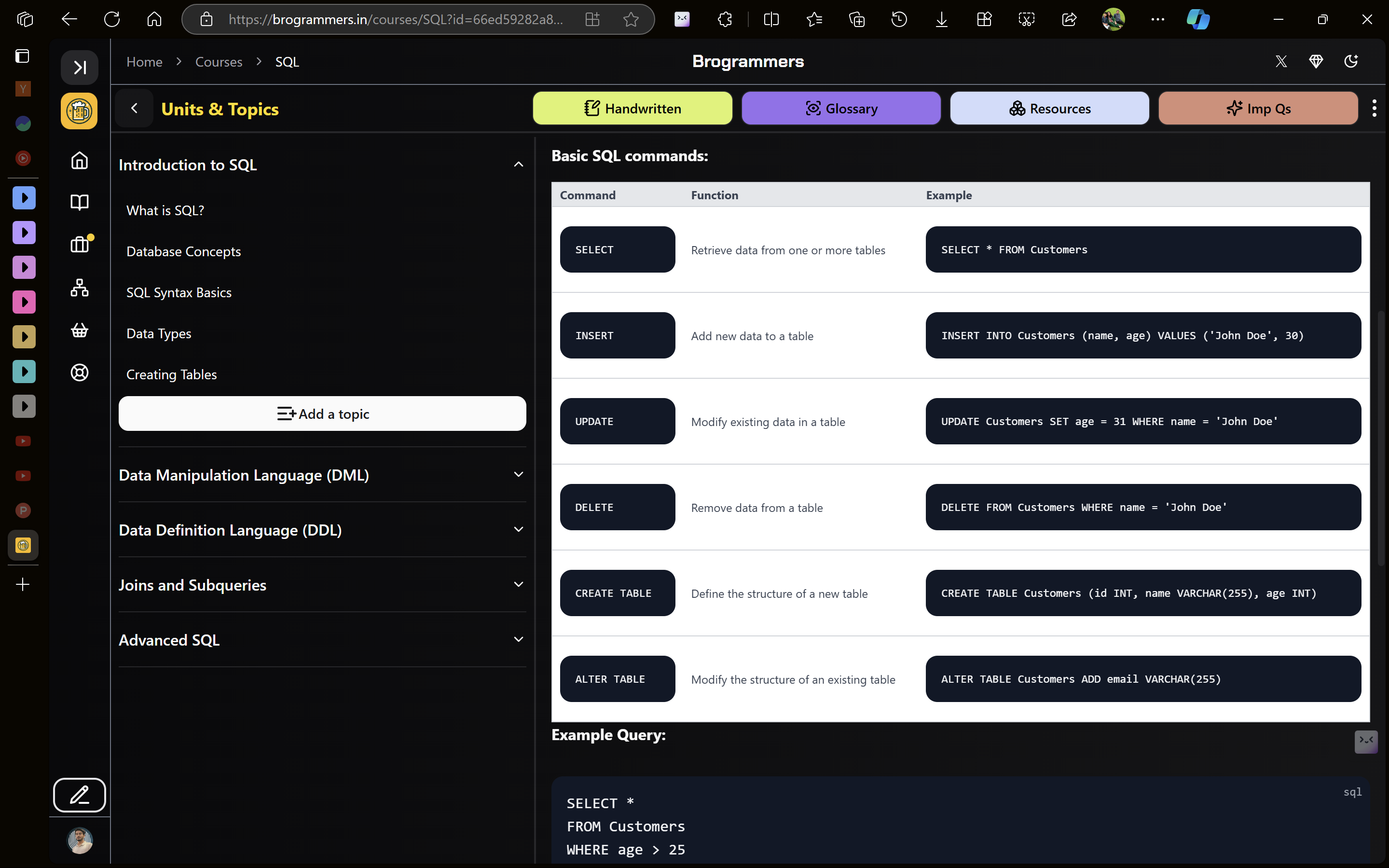Open the Copilot icon
Image resolution: width=1389 pixels, height=868 pixels.
click(1198, 19)
